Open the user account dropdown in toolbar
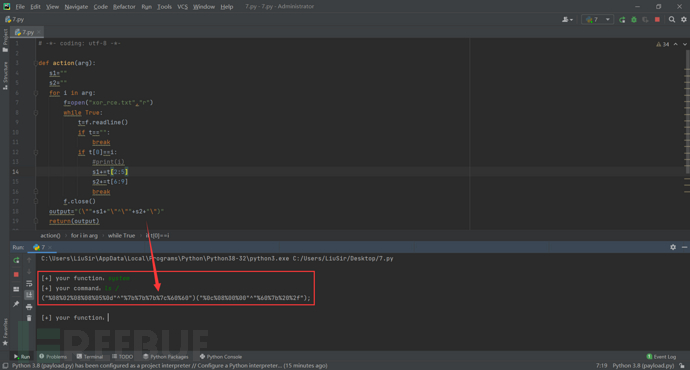The height and width of the screenshot is (370, 690). point(568,20)
